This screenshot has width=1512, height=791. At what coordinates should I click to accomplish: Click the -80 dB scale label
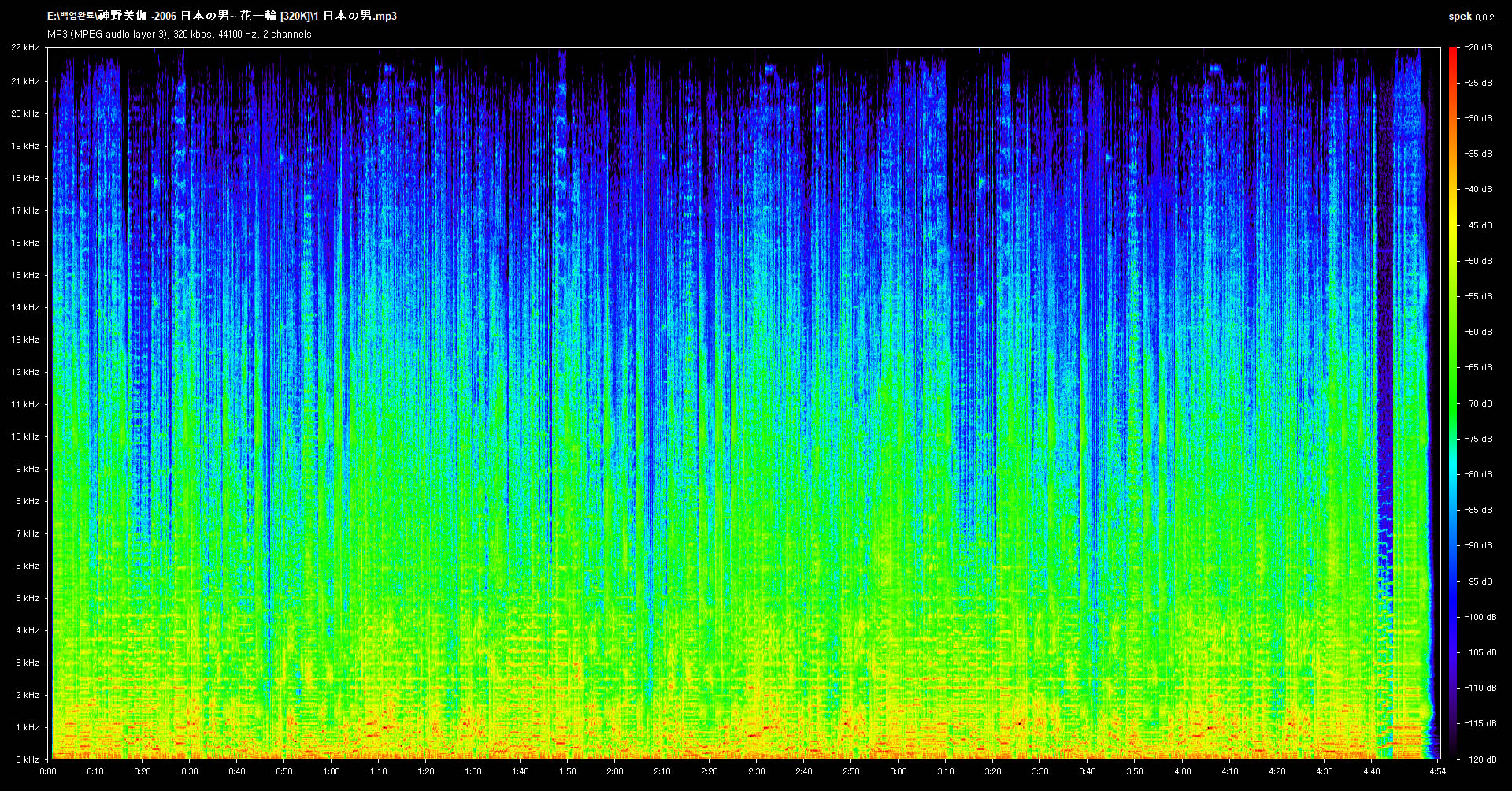(x=1477, y=474)
